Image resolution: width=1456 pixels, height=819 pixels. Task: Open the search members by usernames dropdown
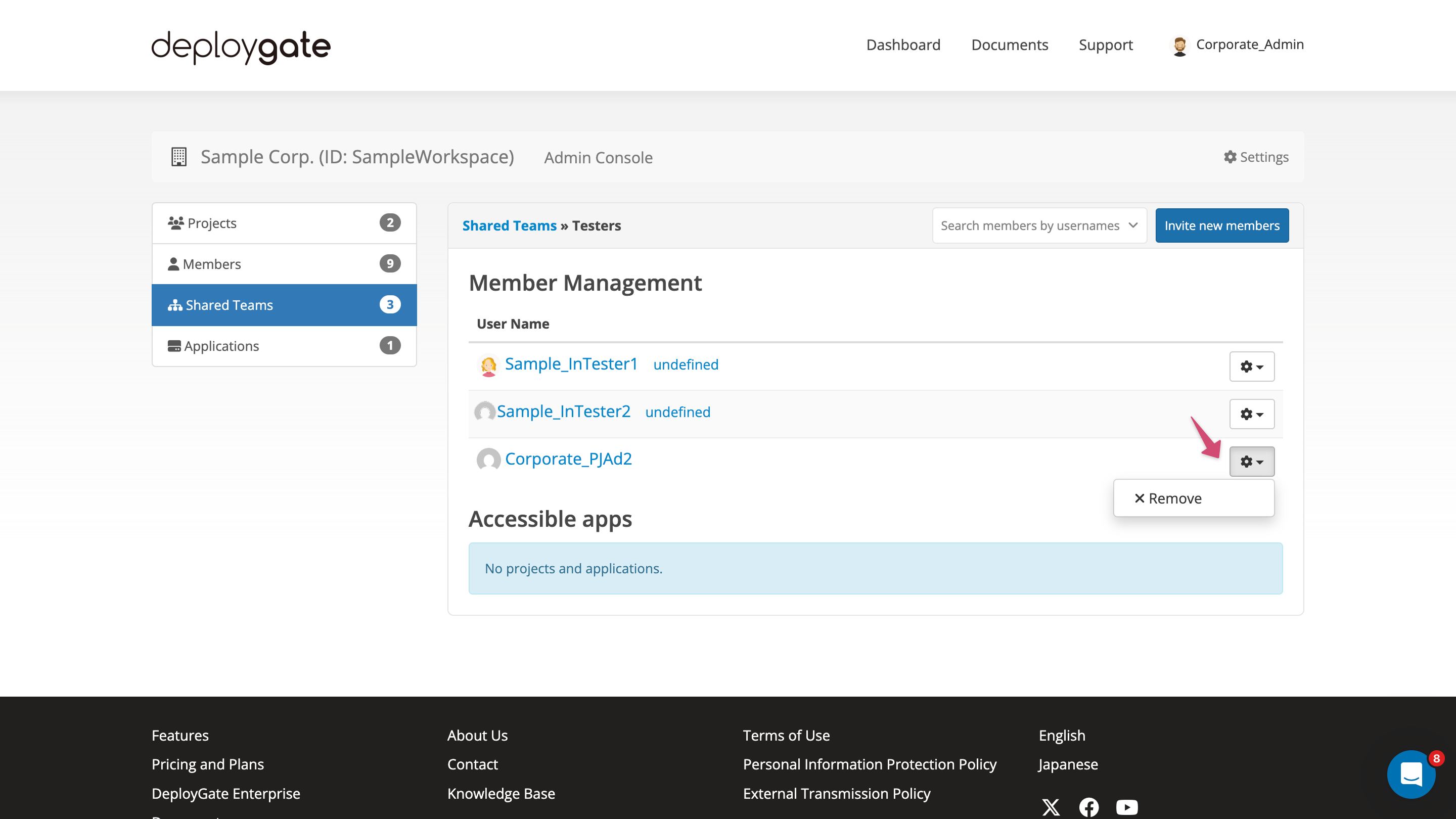pyautogui.click(x=1039, y=225)
